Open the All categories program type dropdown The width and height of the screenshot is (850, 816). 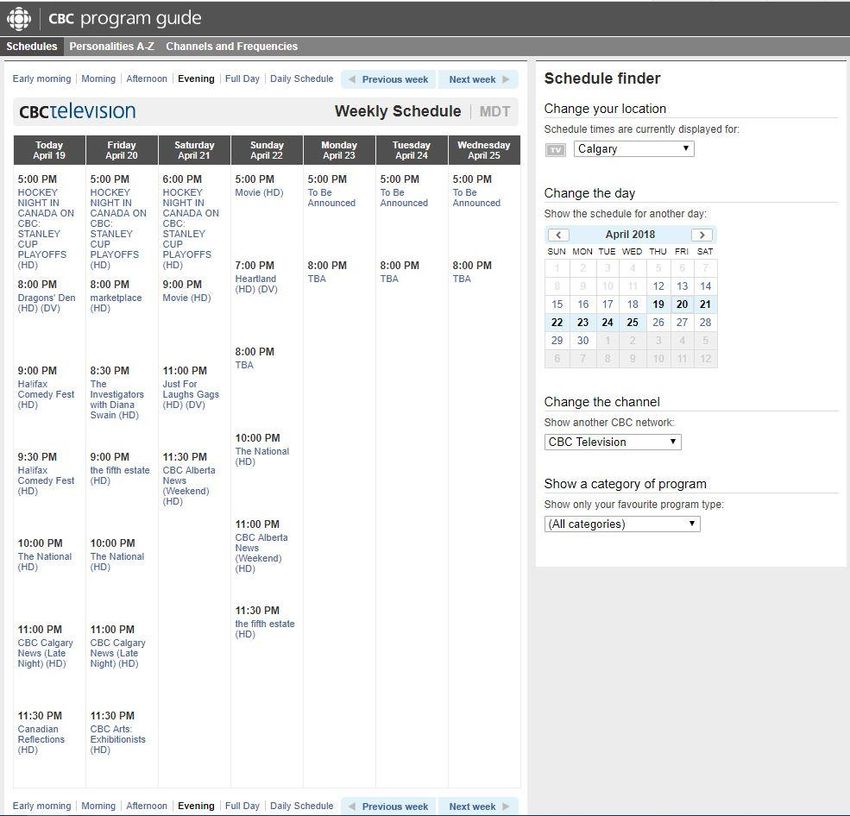tap(622, 524)
